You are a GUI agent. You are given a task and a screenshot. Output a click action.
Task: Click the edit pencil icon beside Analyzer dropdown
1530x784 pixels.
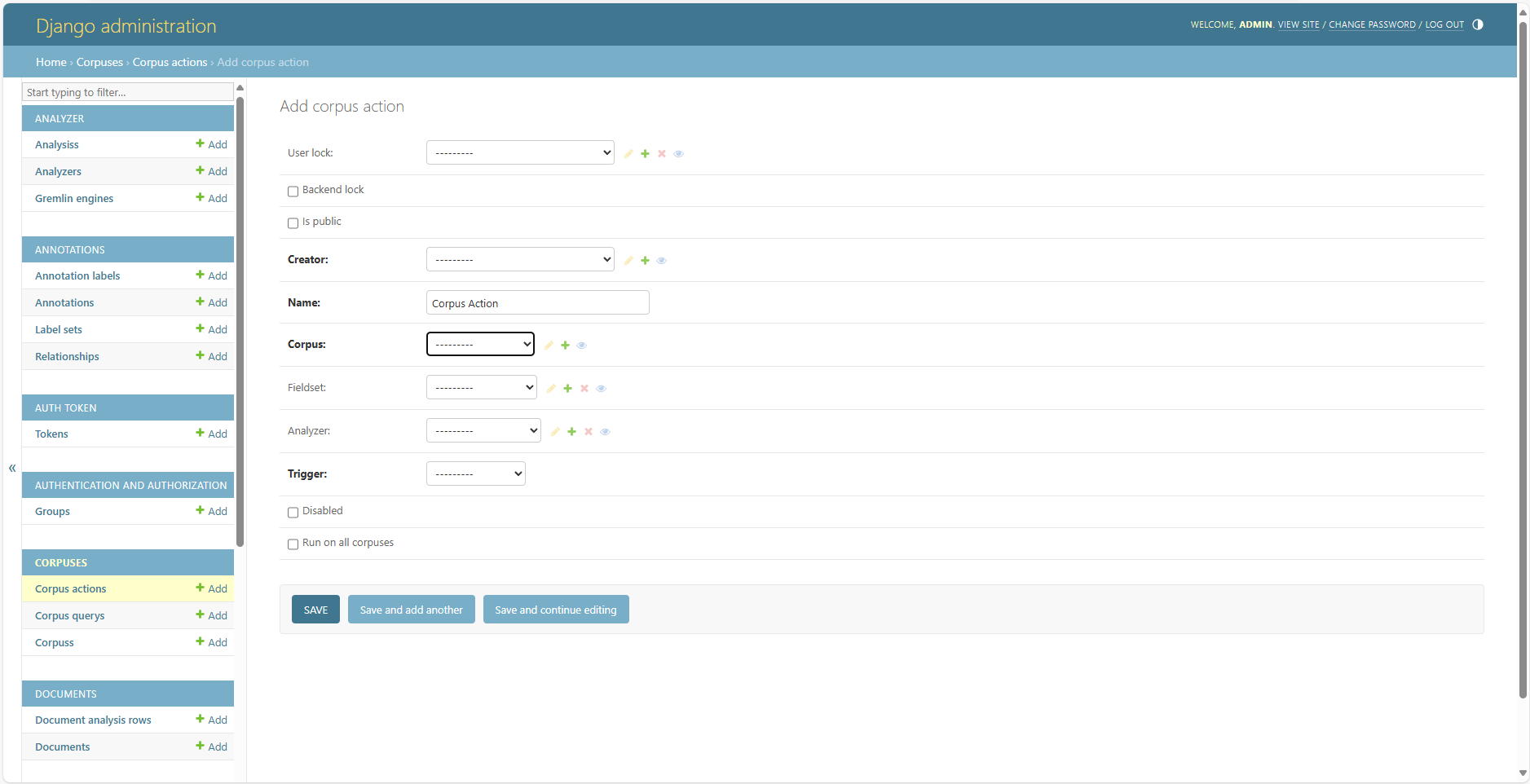[555, 431]
